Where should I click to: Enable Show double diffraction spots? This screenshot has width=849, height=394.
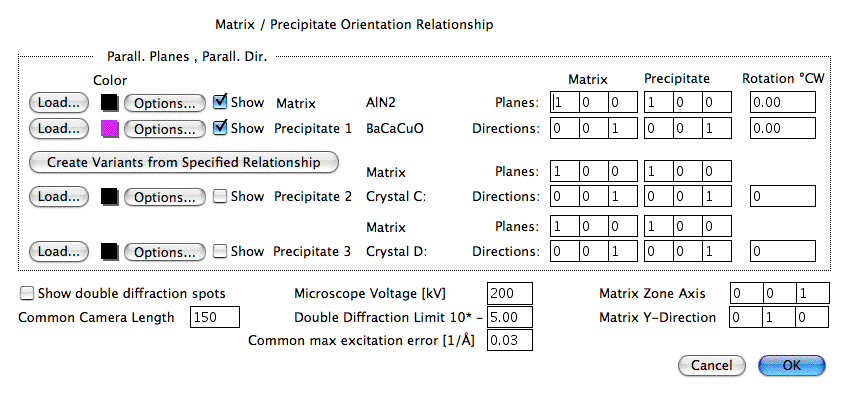pyautogui.click(x=27, y=294)
